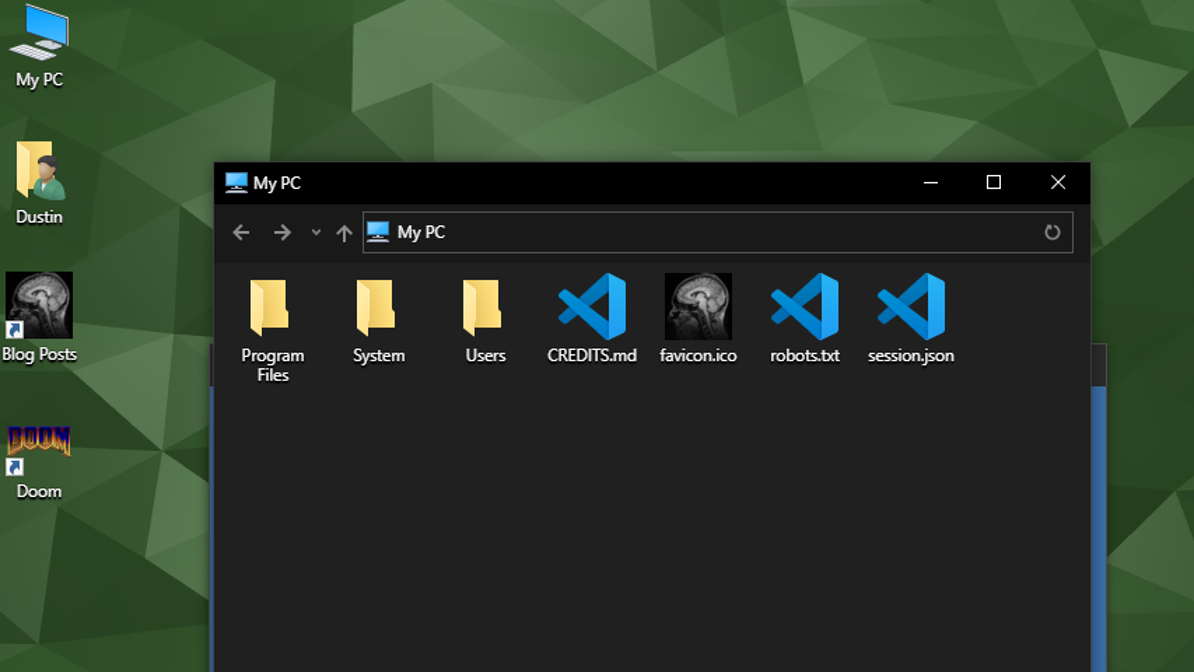
Task: Open the Program Files folder
Action: tap(271, 308)
